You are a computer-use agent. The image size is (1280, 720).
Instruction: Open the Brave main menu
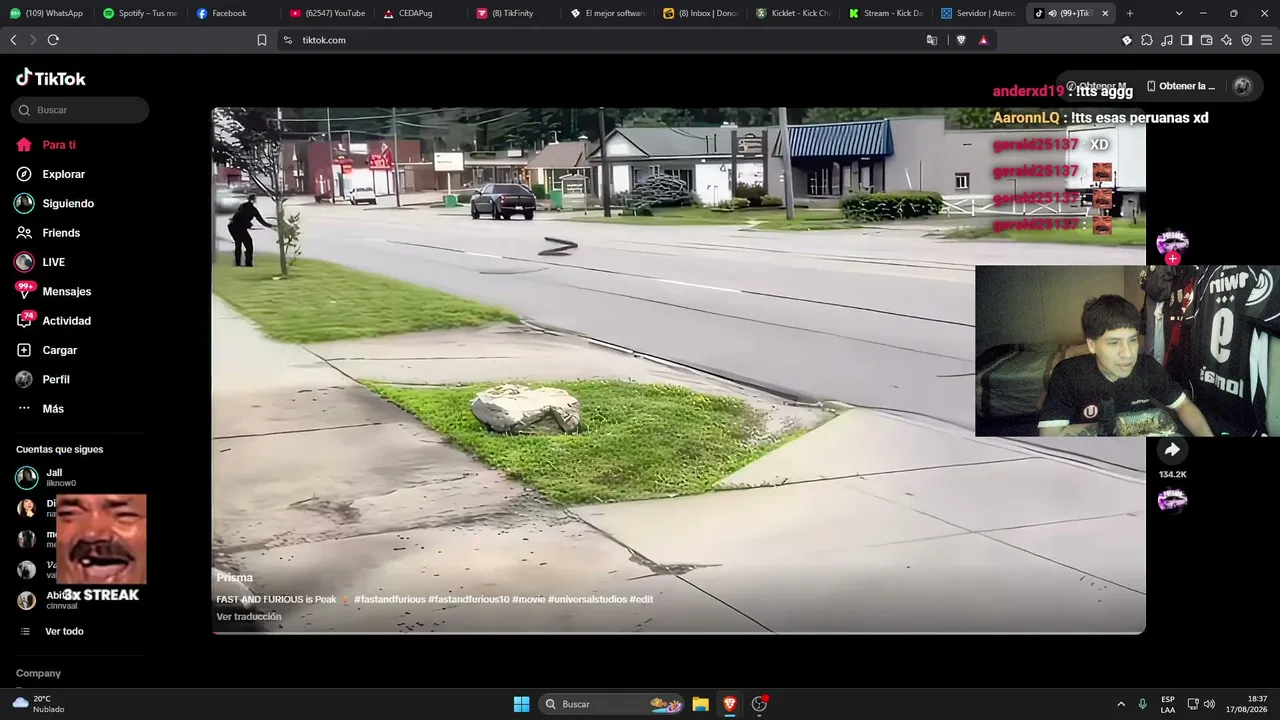(1266, 40)
